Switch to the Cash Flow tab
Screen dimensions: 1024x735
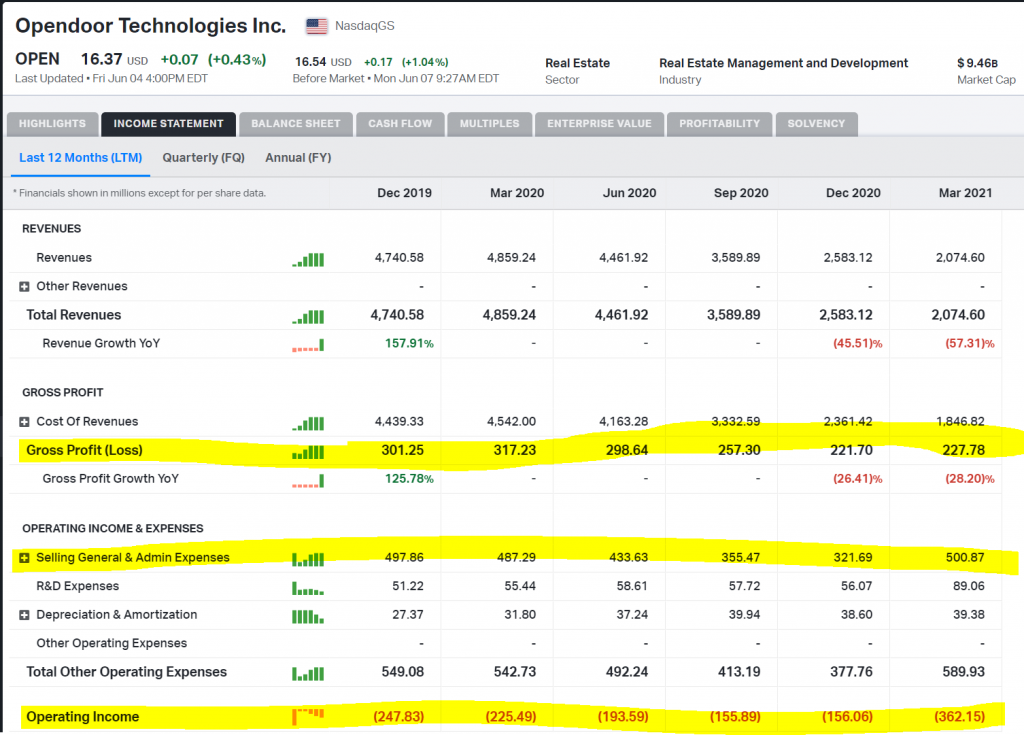tap(400, 124)
